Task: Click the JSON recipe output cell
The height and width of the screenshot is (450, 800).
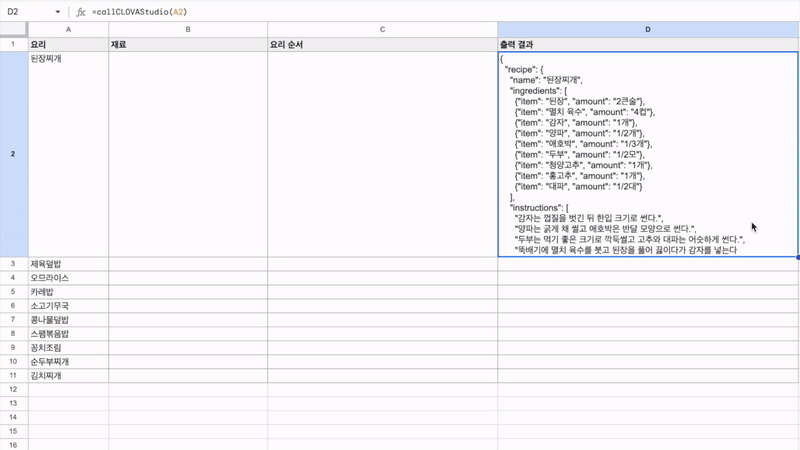Action: [x=648, y=154]
